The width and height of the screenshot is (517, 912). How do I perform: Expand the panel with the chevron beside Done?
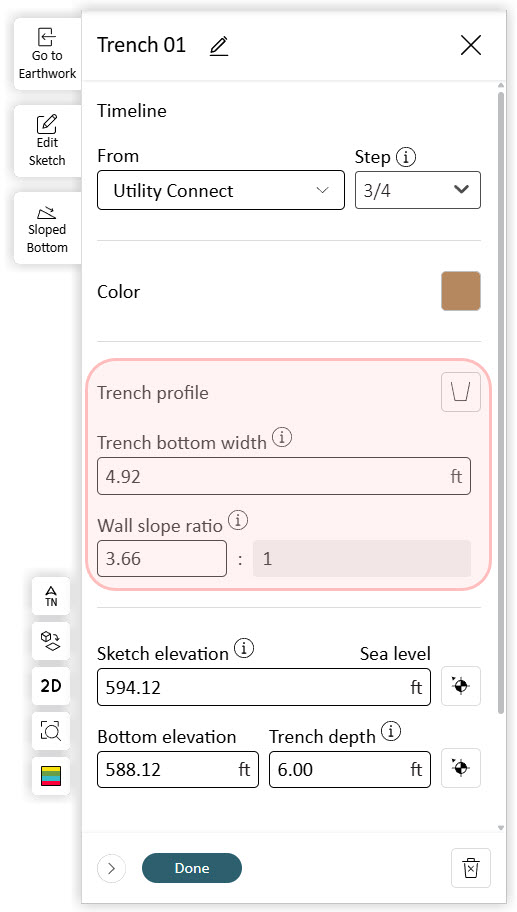tap(112, 868)
